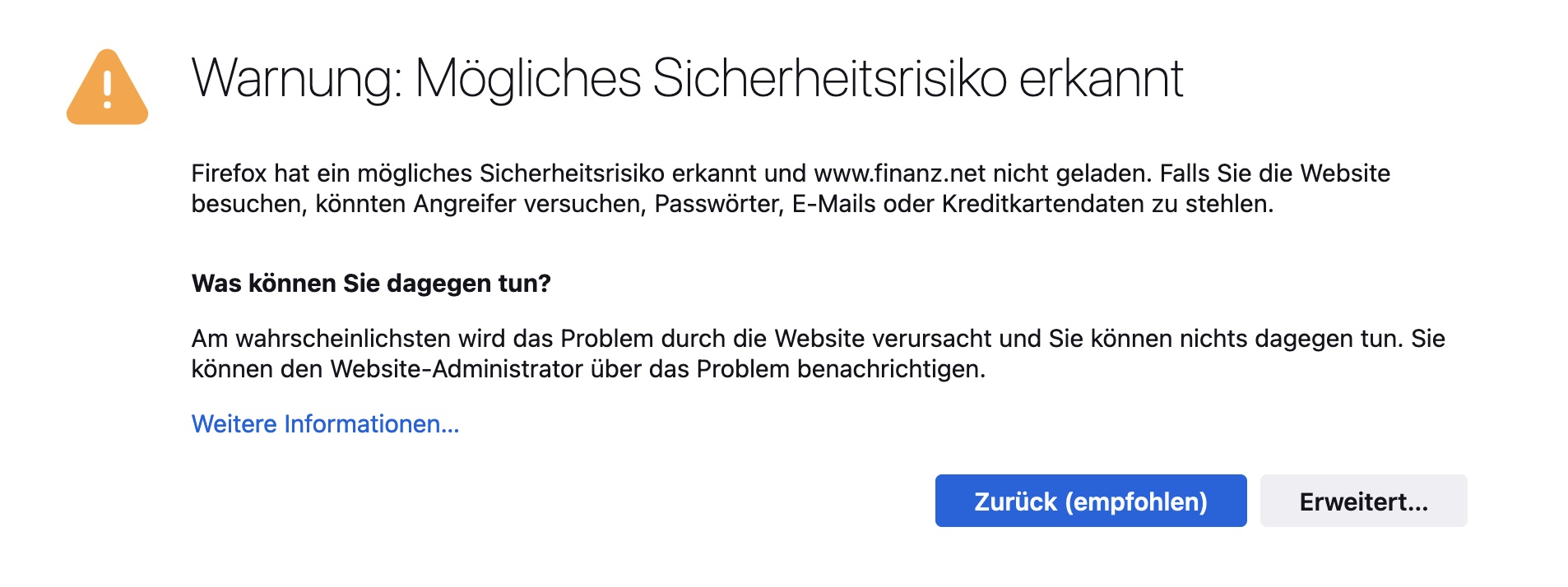Click the word "Warnung:" in the title
Viewport: 1568px width, 587px height.
click(x=297, y=79)
